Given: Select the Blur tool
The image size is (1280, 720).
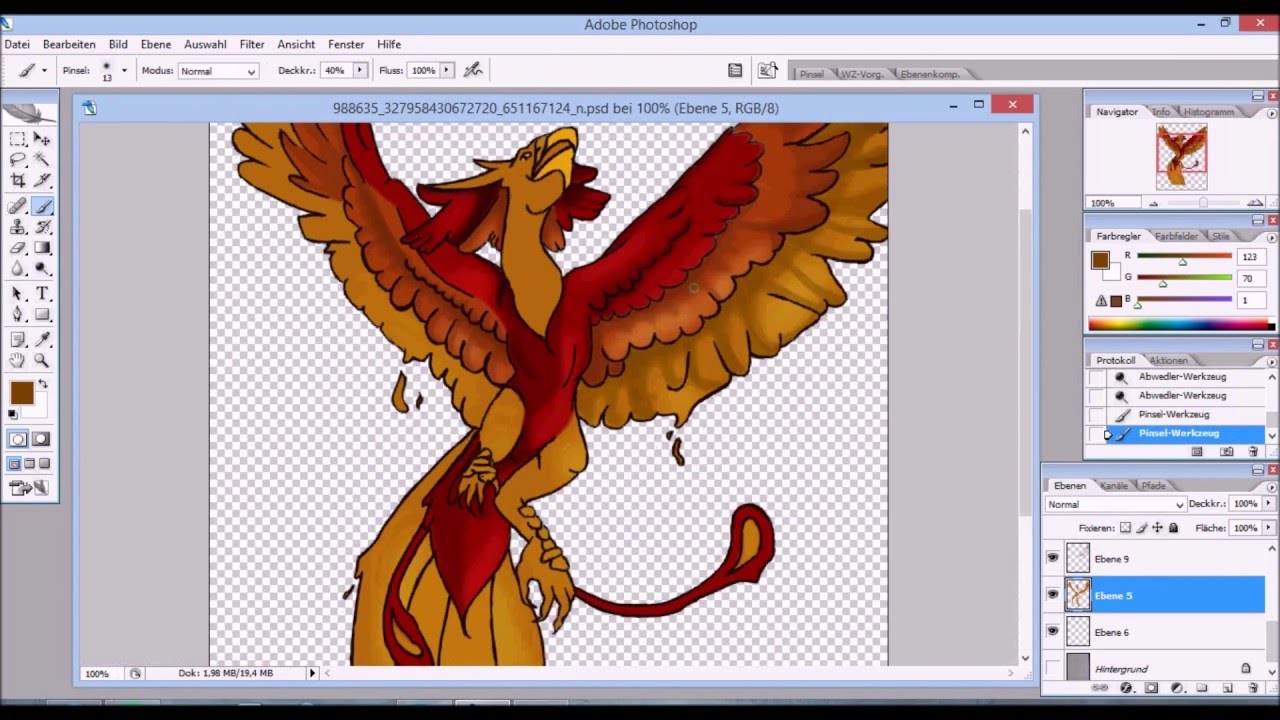Looking at the screenshot, I should click(x=18, y=269).
